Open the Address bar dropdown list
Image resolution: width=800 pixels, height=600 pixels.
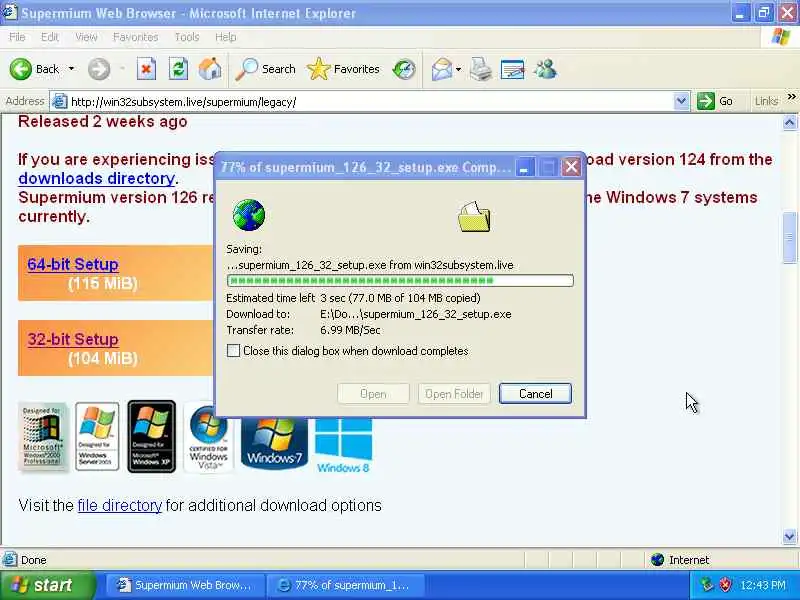tap(681, 101)
